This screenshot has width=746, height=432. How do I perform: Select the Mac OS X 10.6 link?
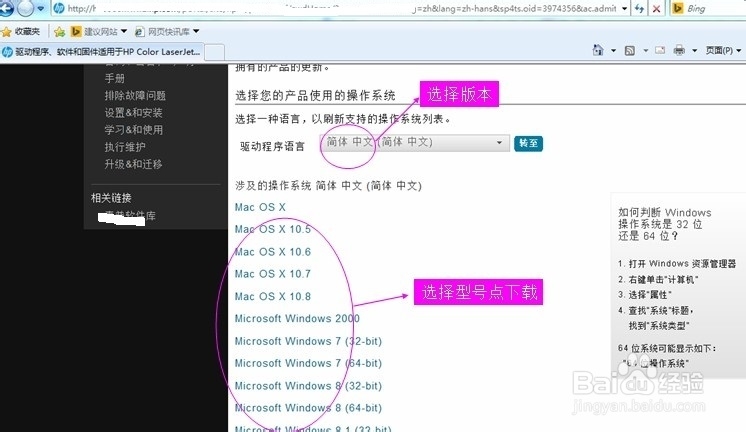pos(273,252)
